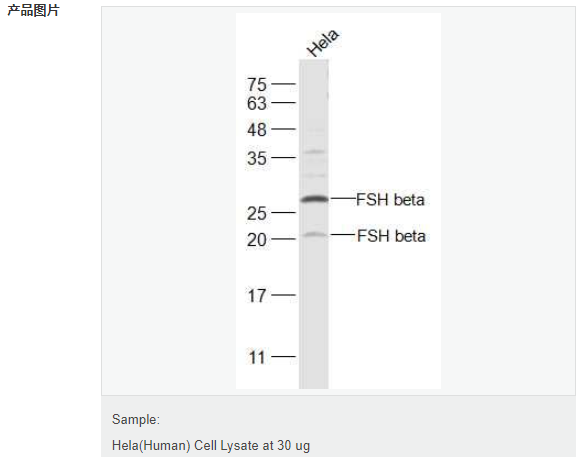The image size is (581, 457).
Task: Click the upper FSH beta annotation
Action: (x=390, y=200)
